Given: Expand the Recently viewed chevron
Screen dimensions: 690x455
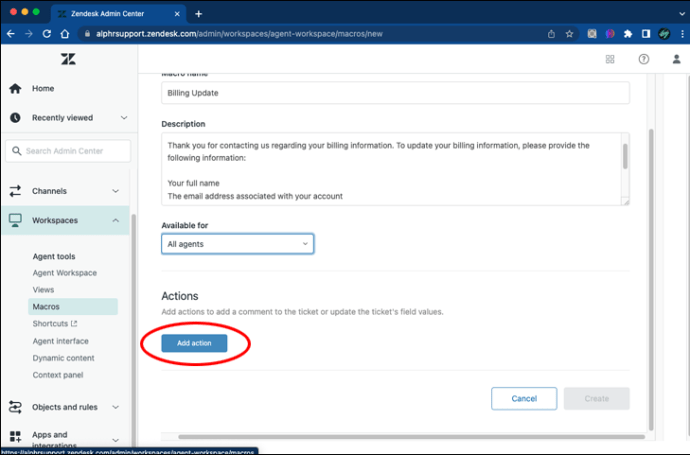Looking at the screenshot, I should 124,117.
